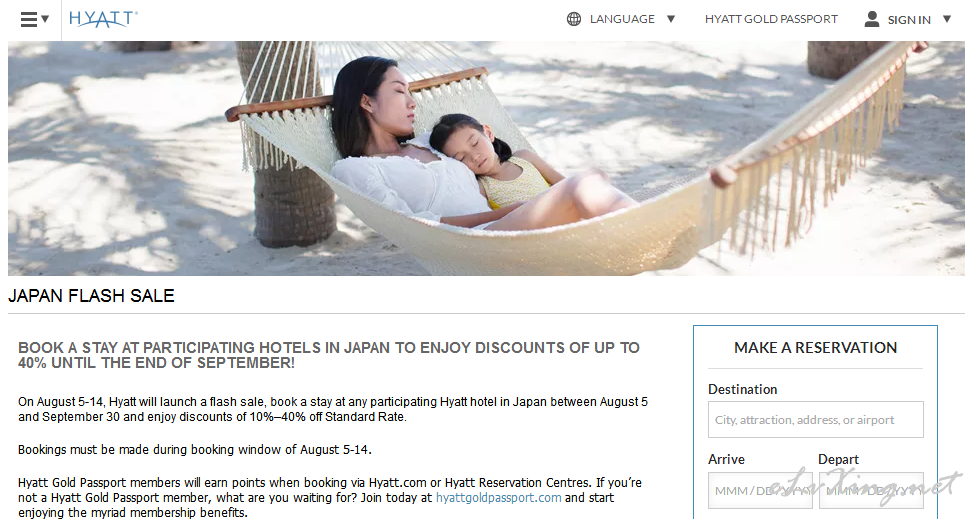Screen dimensions: 973x519
Task: Click the Sign In text
Action: click(909, 20)
